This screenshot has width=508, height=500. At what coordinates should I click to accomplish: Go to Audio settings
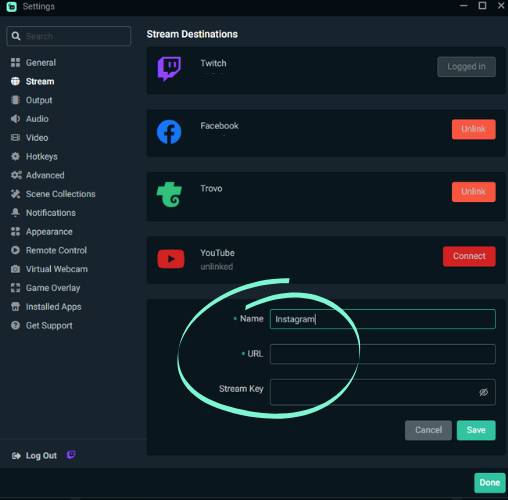click(37, 119)
